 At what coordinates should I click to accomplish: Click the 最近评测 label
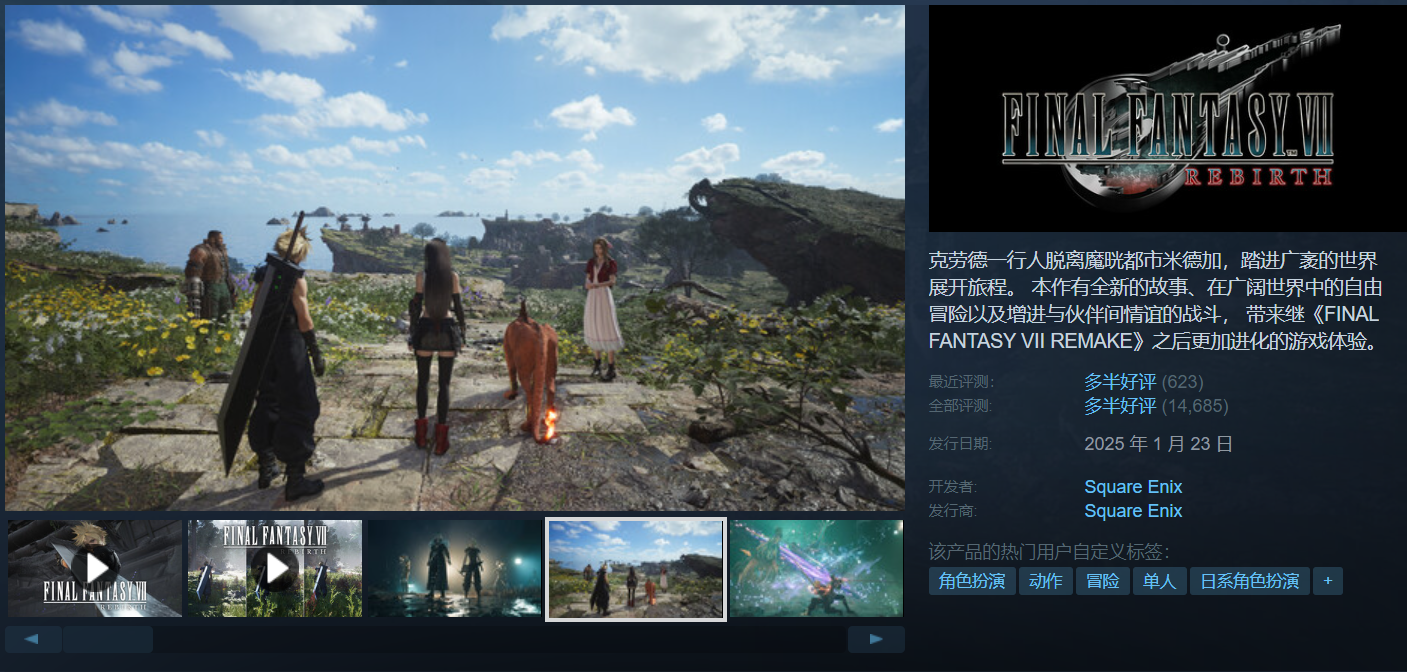tap(962, 382)
